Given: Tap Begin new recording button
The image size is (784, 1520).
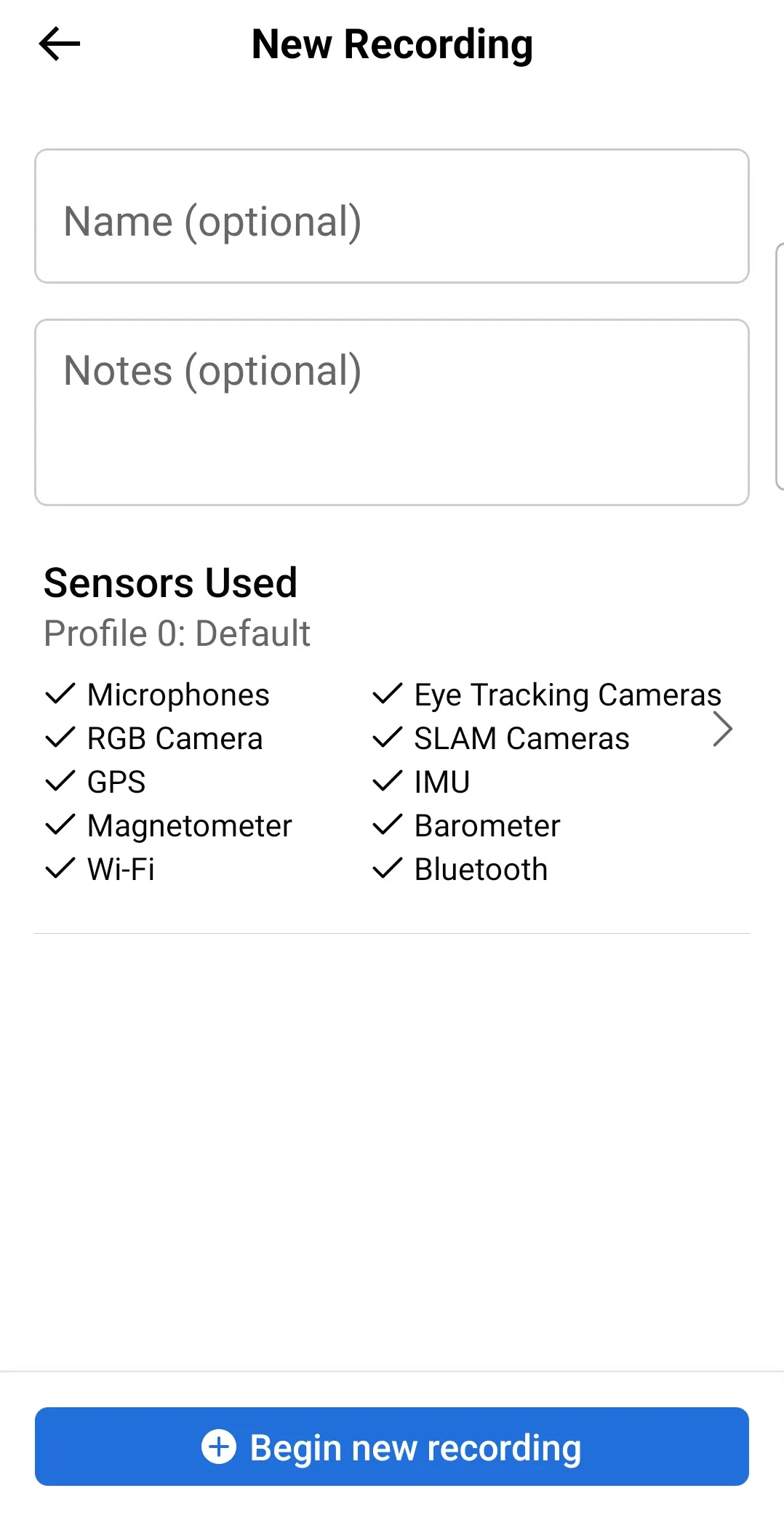Looking at the screenshot, I should tap(392, 1447).
